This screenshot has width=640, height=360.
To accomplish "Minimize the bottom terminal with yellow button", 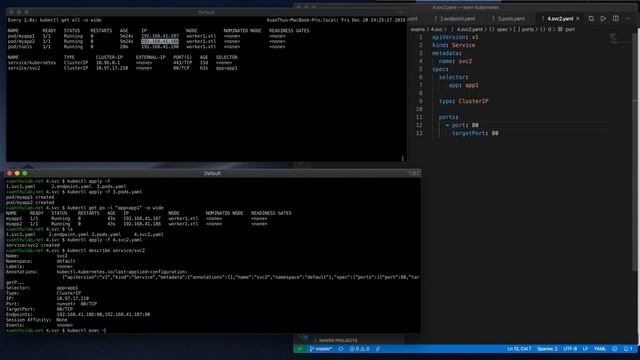I will [x=17, y=173].
